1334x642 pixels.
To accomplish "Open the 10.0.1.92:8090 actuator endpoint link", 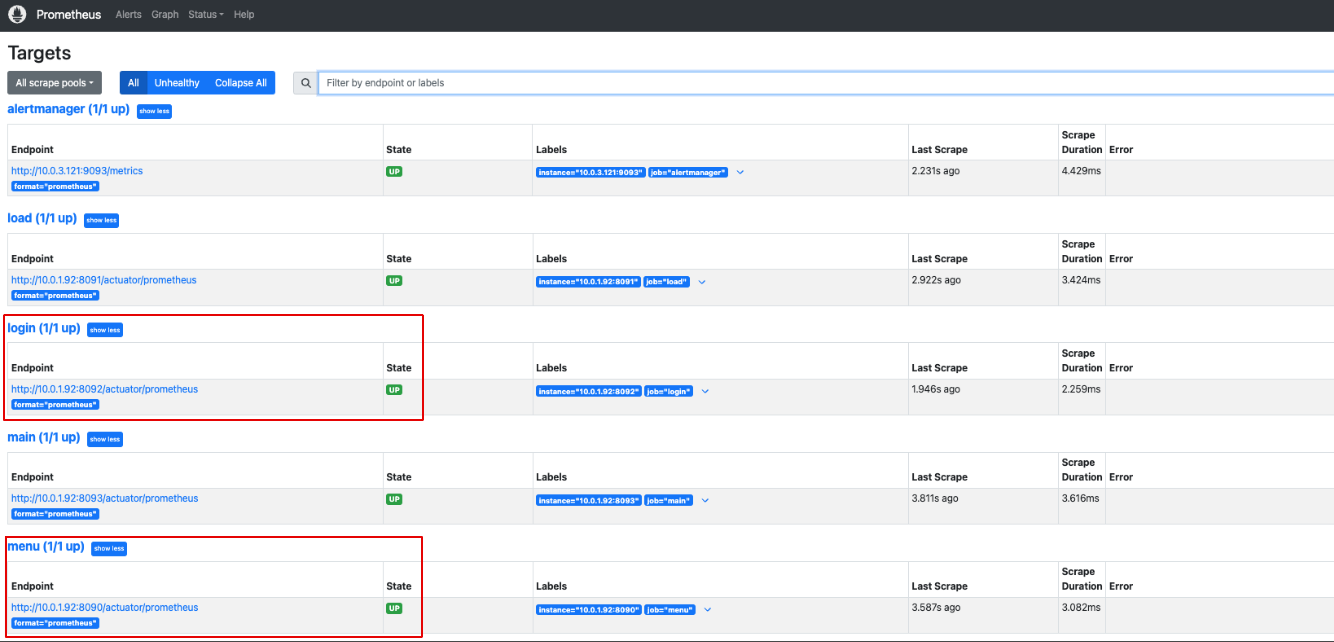I will [105, 607].
